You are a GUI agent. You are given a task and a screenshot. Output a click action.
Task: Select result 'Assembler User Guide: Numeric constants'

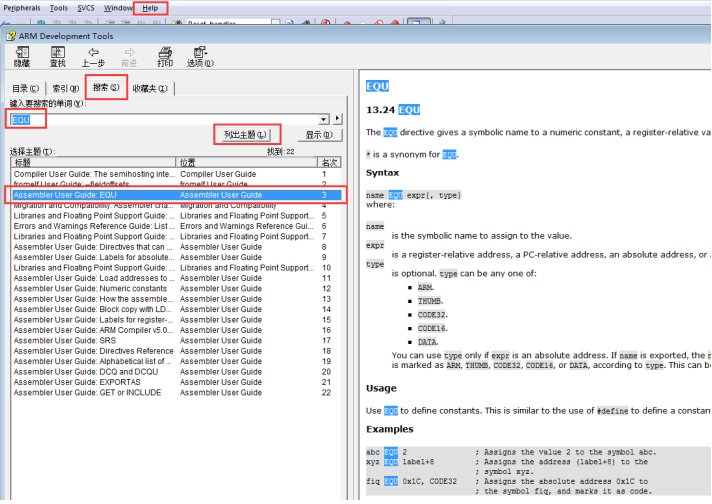pos(176,288)
